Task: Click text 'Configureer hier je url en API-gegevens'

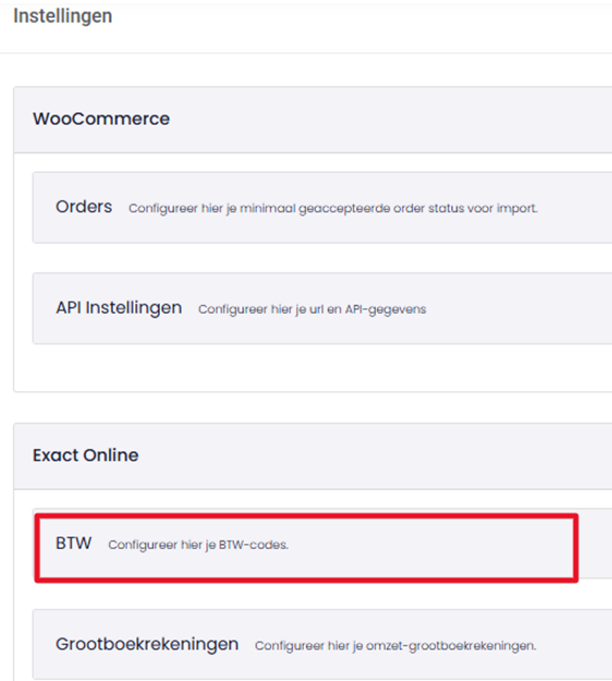Action: 312,309
